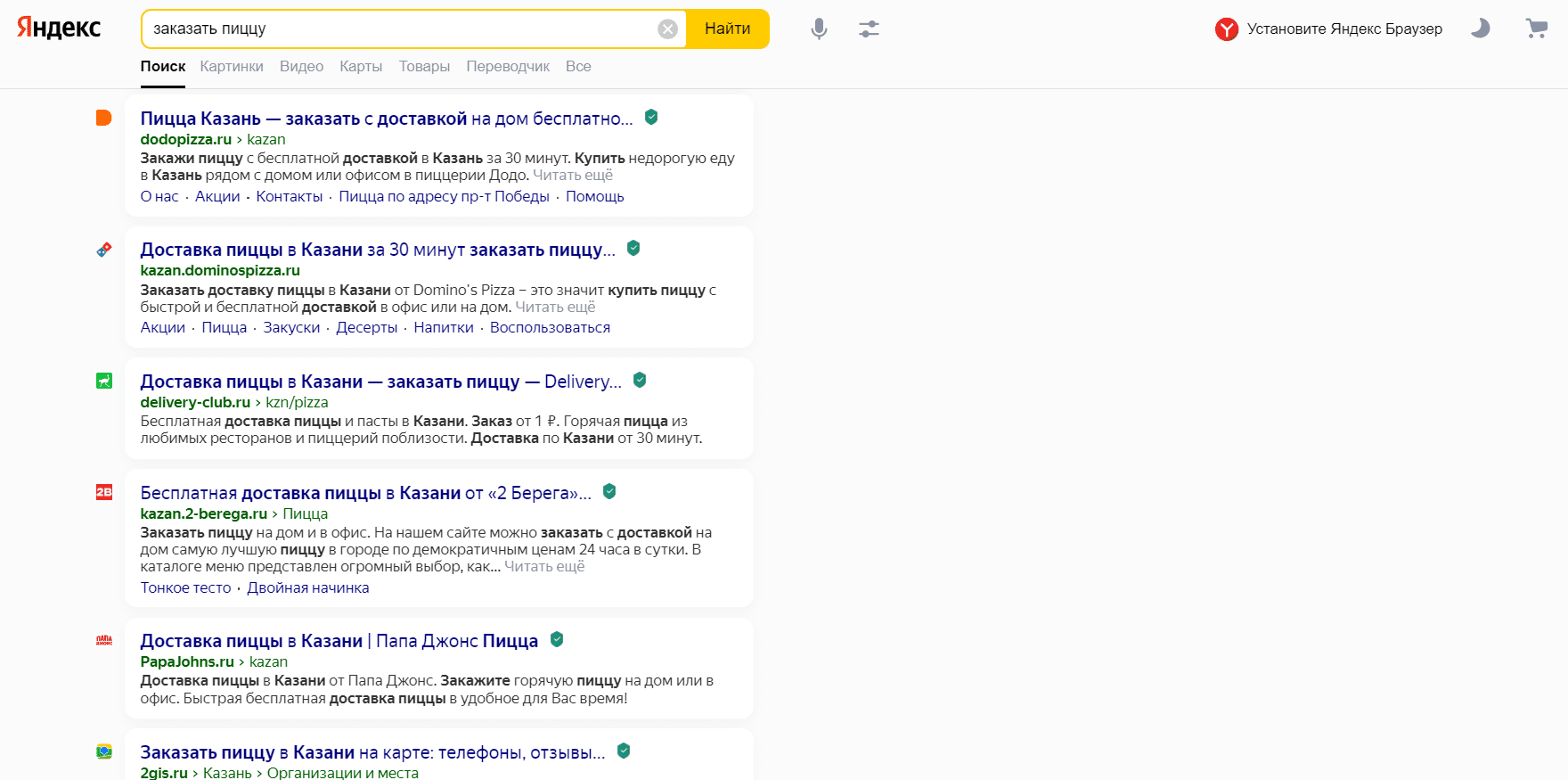The width and height of the screenshot is (1568, 780).
Task: Open 'Пицца по адресу пр-т Победы' sitelink
Action: click(x=444, y=196)
